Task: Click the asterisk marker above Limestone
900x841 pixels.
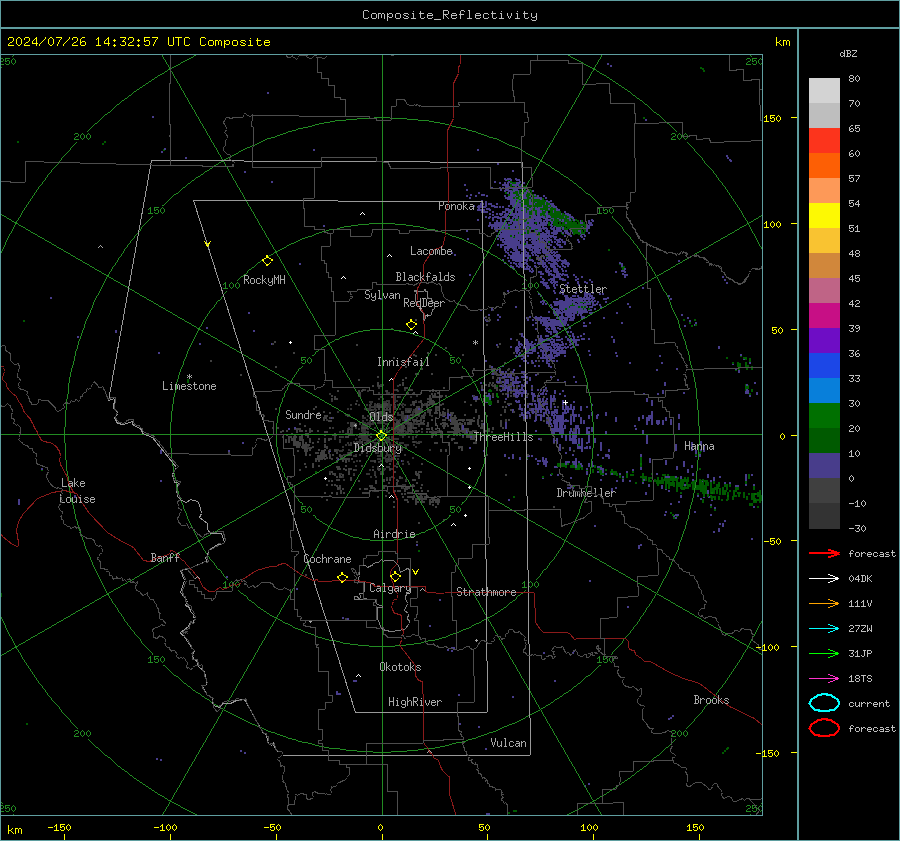Action: click(x=189, y=377)
